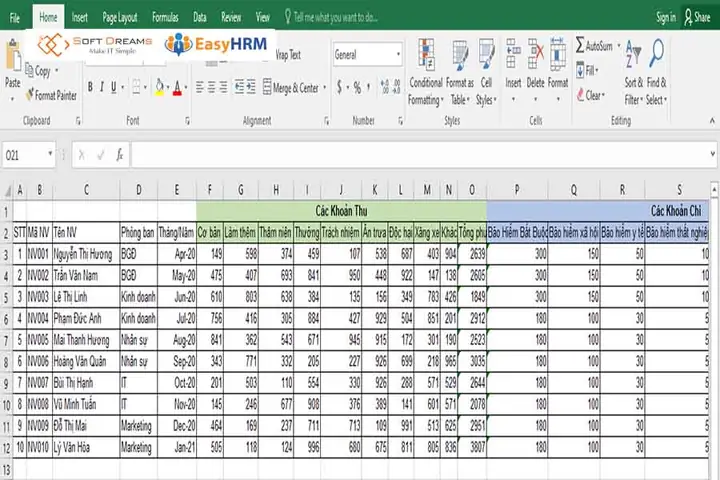Viewport: 720px width, 480px height.
Task: Click the Insert Function fx icon
Action: click(120, 155)
